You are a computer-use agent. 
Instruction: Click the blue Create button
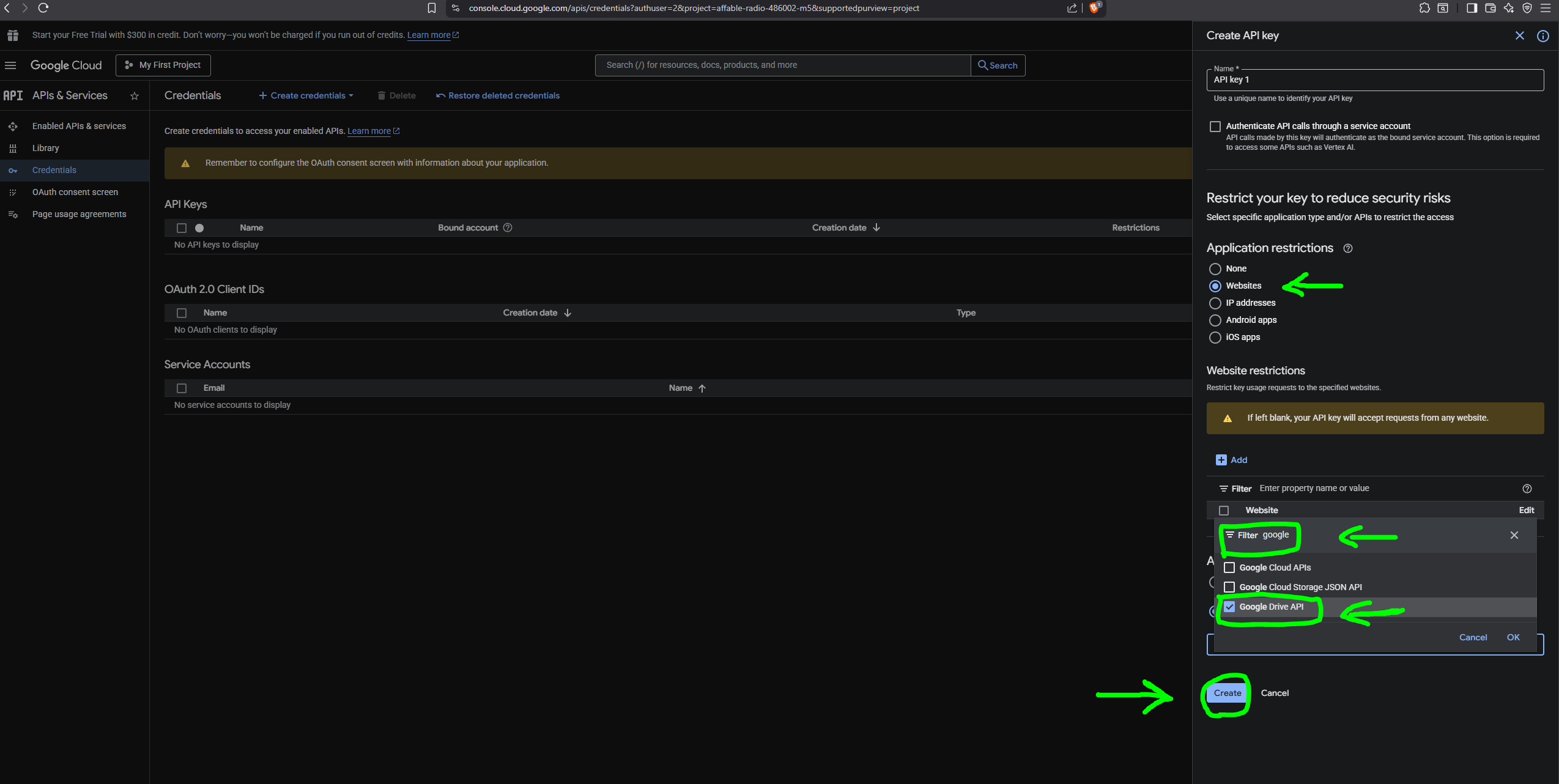[1227, 693]
